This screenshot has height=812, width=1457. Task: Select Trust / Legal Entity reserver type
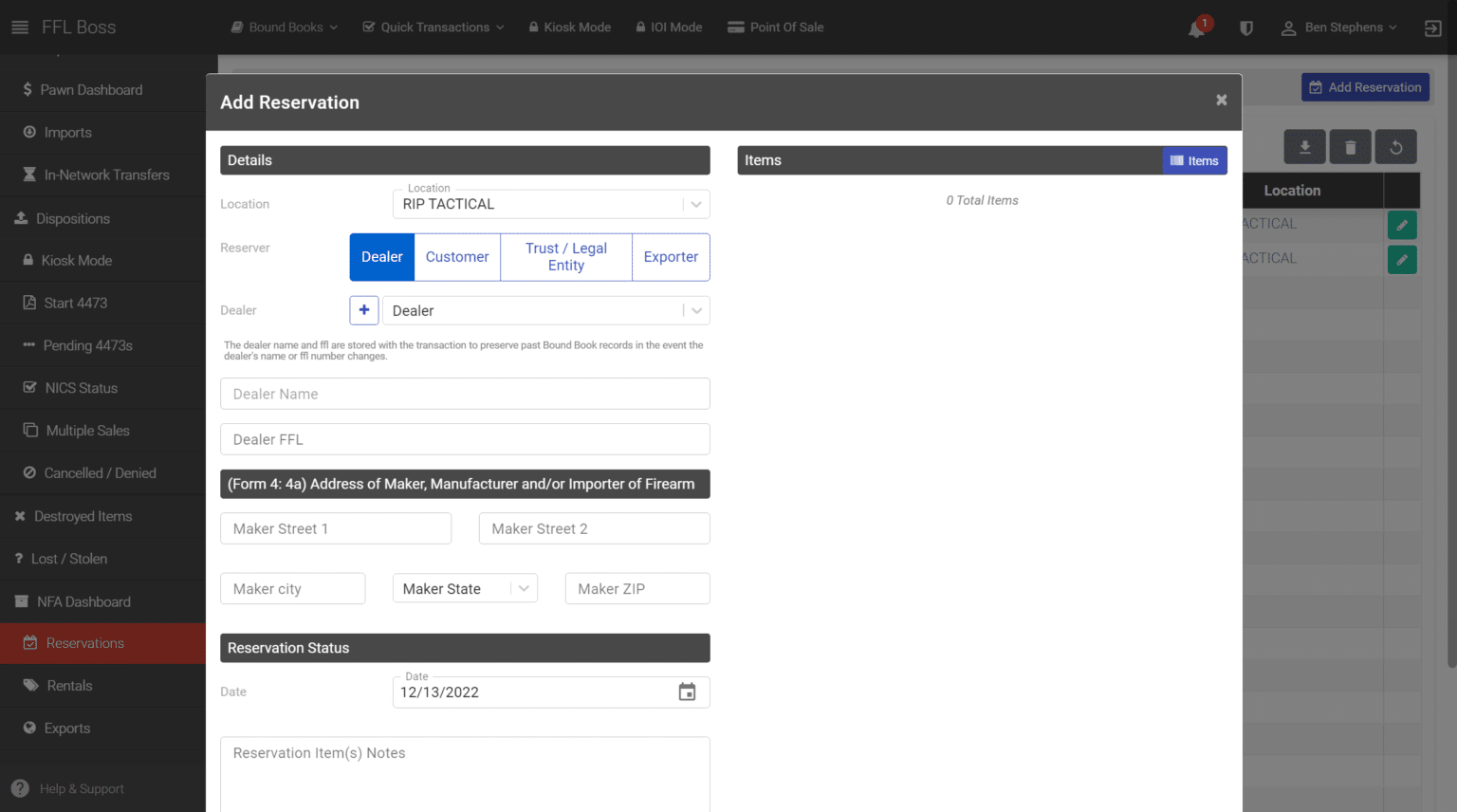coord(566,257)
